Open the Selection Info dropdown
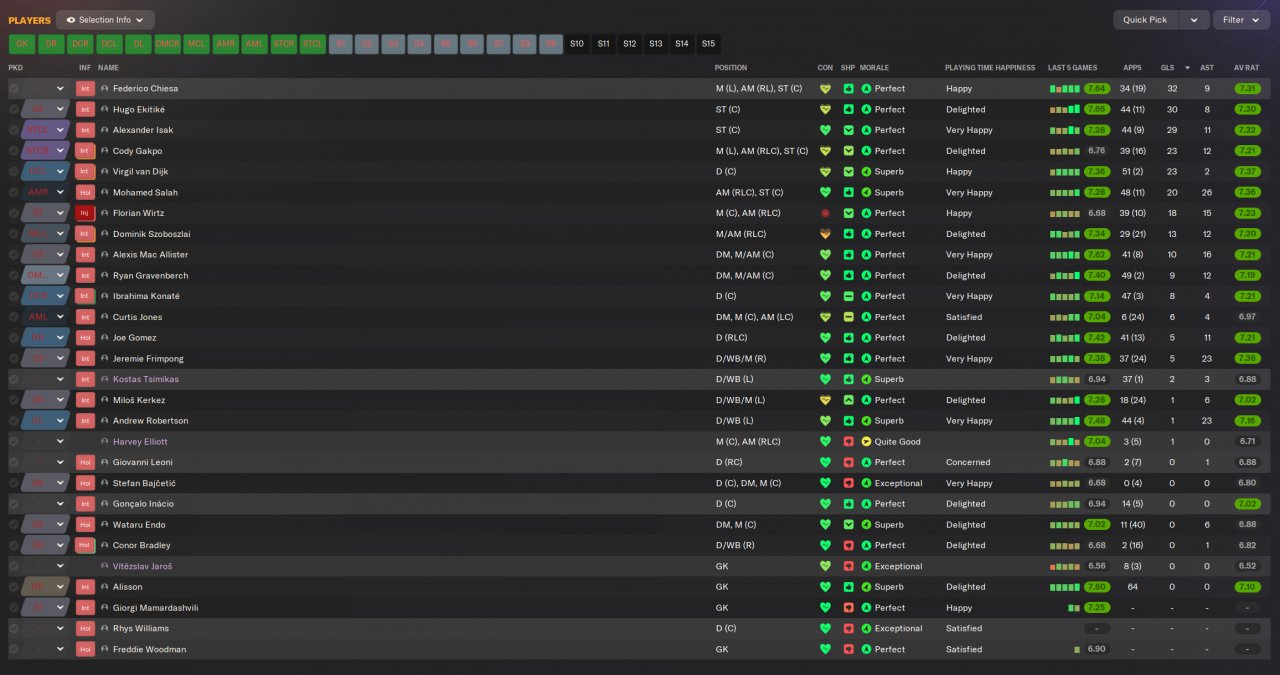The width and height of the screenshot is (1280, 675). tap(105, 20)
